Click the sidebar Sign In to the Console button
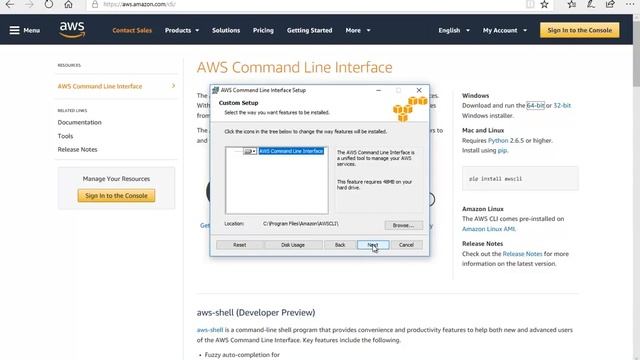Viewport: 640px width, 360px height. pyautogui.click(x=116, y=196)
